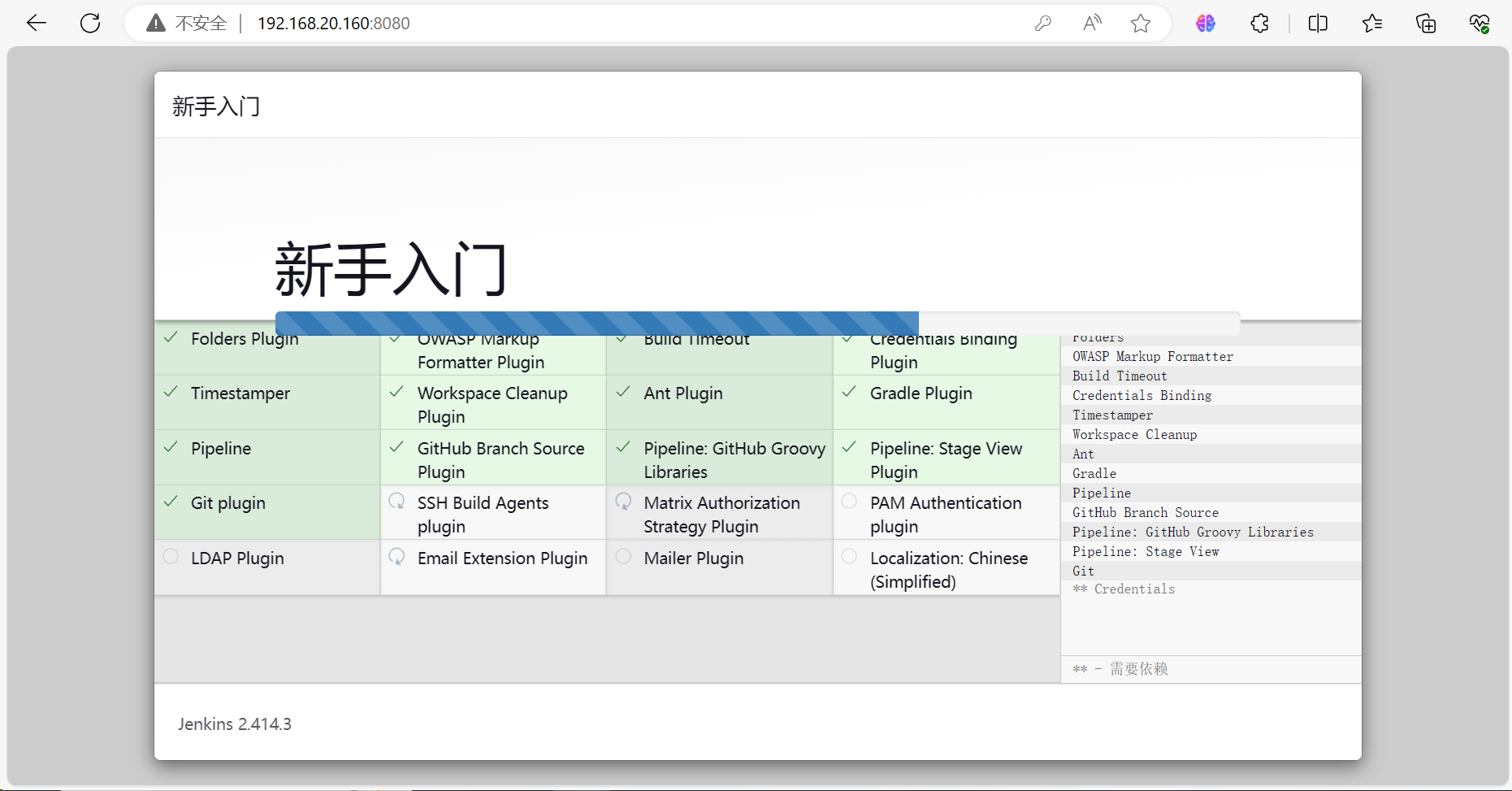Click the Matrix Authorization spinner icon
Viewport: 1512px width, 791px height.
tap(623, 501)
